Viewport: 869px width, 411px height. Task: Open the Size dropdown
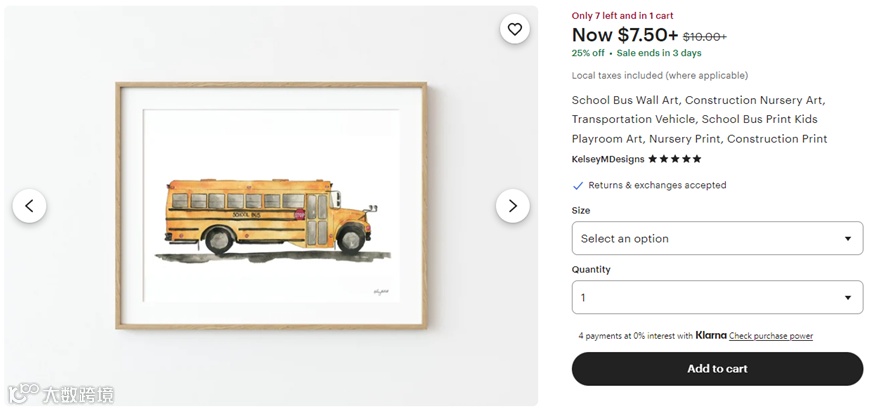point(716,239)
